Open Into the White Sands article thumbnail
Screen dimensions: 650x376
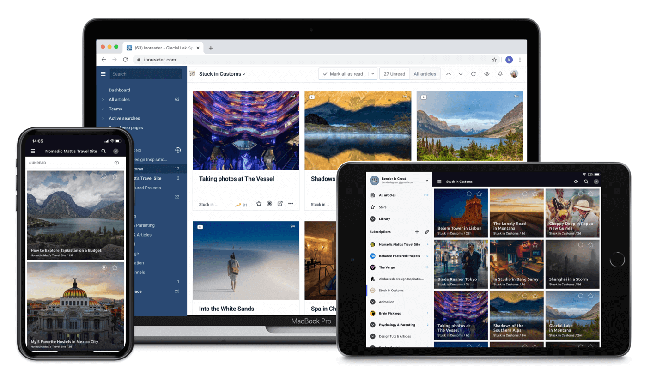246,260
